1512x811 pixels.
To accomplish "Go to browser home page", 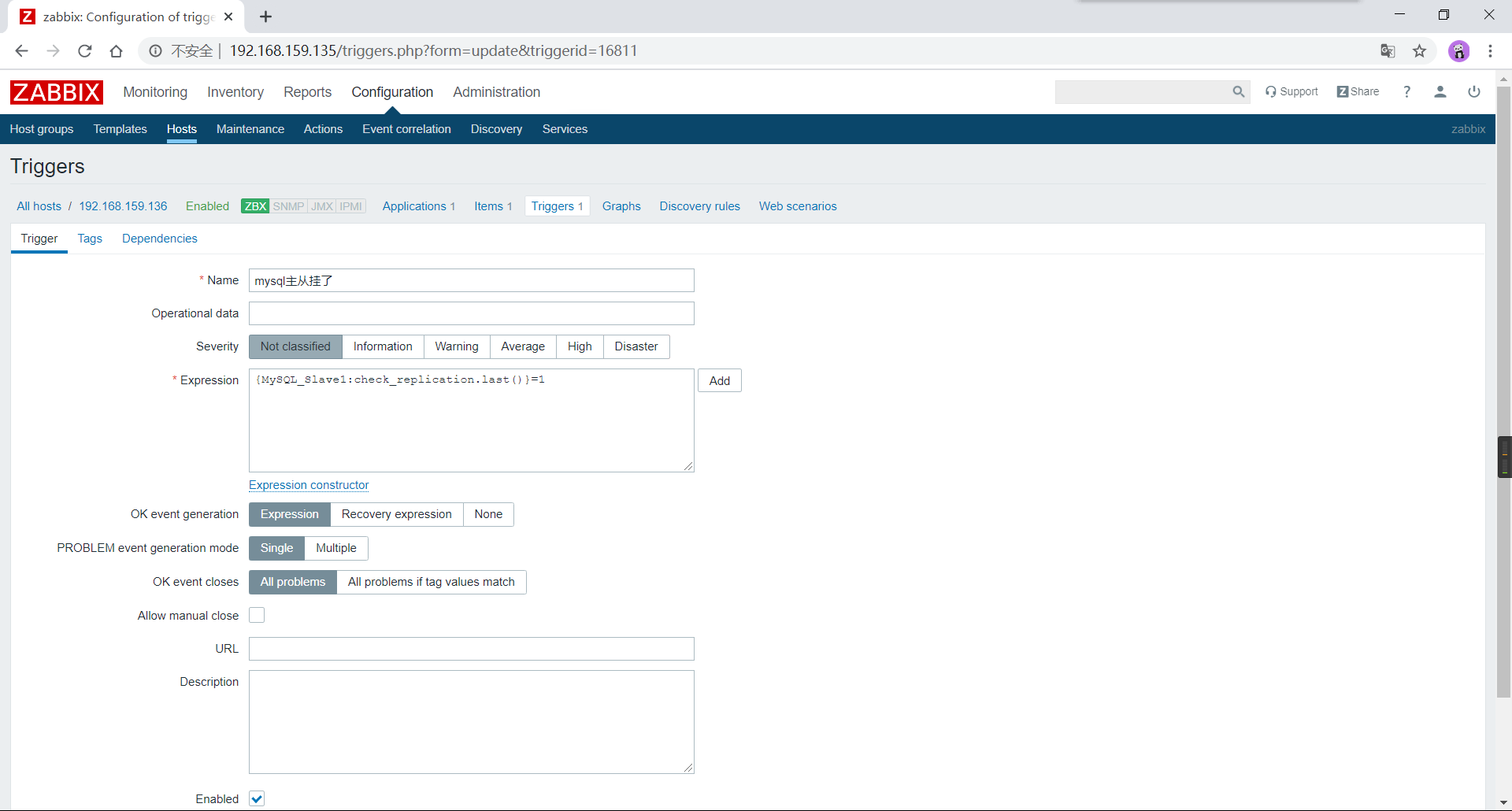I will pos(116,51).
